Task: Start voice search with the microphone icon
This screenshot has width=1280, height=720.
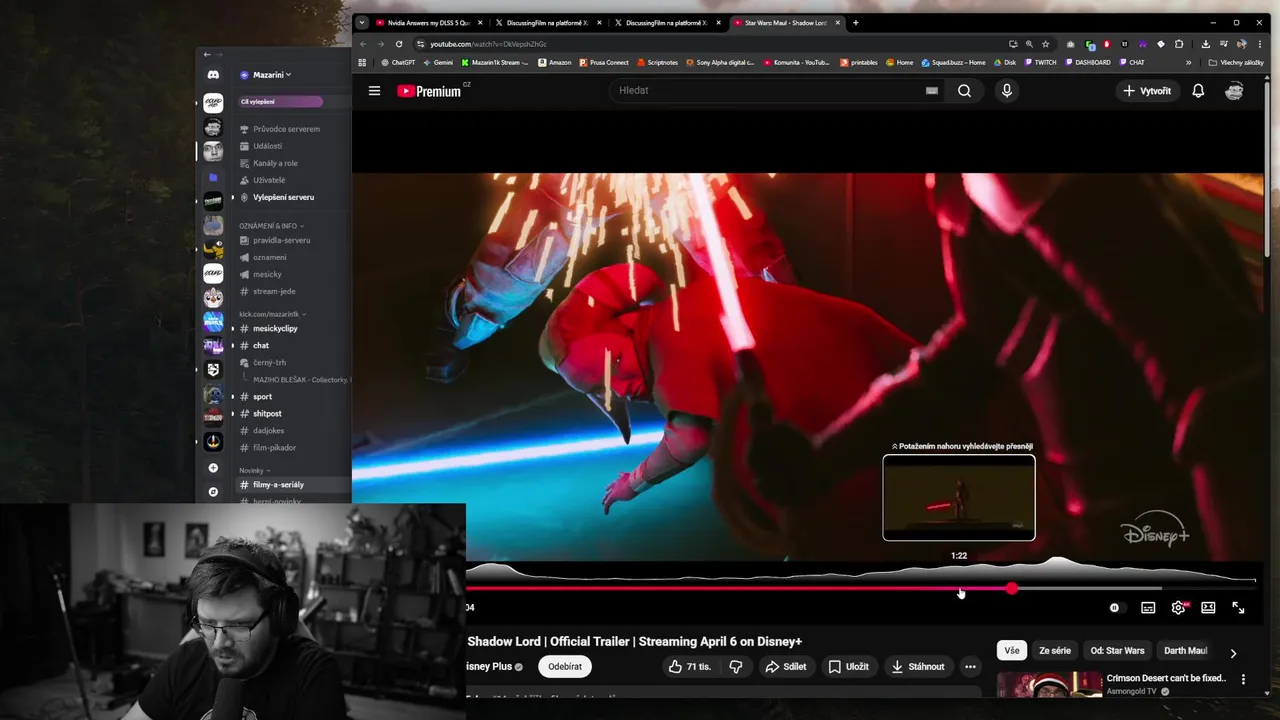Action: click(1007, 91)
